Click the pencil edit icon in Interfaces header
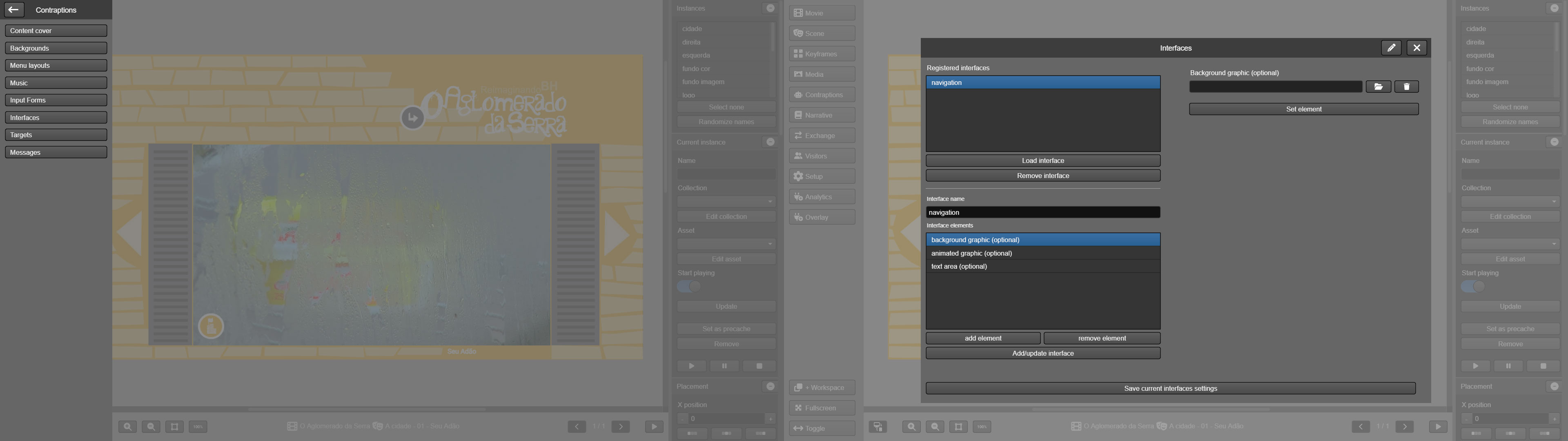Image resolution: width=1568 pixels, height=441 pixels. pos(1391,48)
